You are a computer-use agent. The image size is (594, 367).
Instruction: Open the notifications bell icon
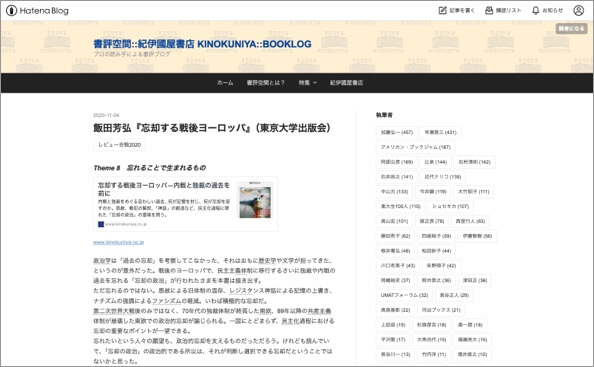(535, 10)
